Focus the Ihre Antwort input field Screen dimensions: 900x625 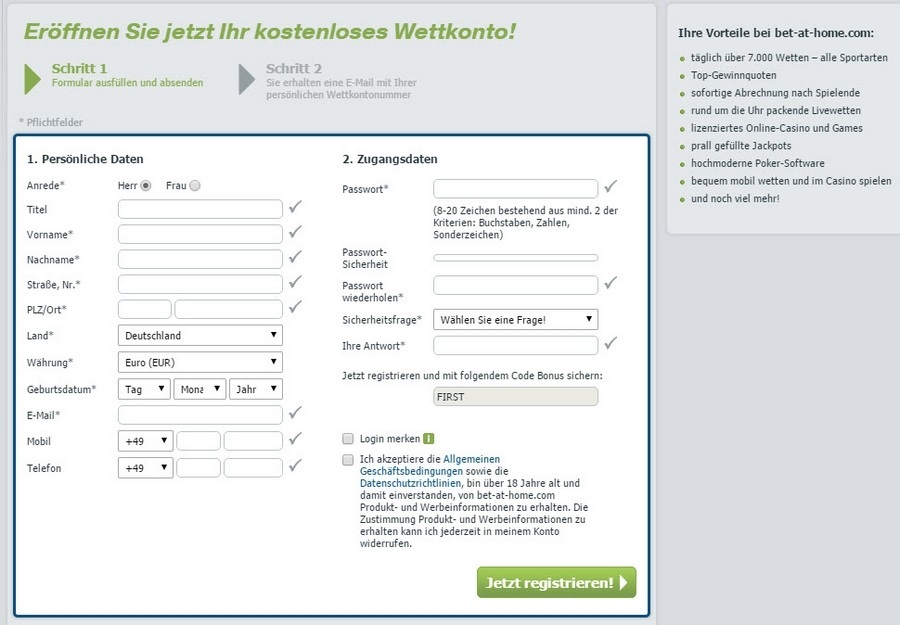click(x=515, y=346)
